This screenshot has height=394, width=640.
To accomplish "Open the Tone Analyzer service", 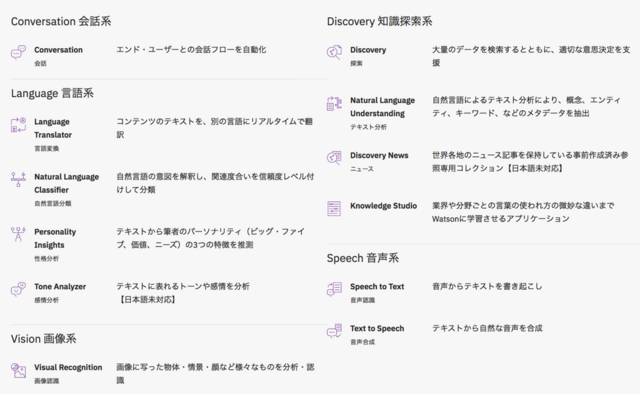I will click(x=60, y=287).
